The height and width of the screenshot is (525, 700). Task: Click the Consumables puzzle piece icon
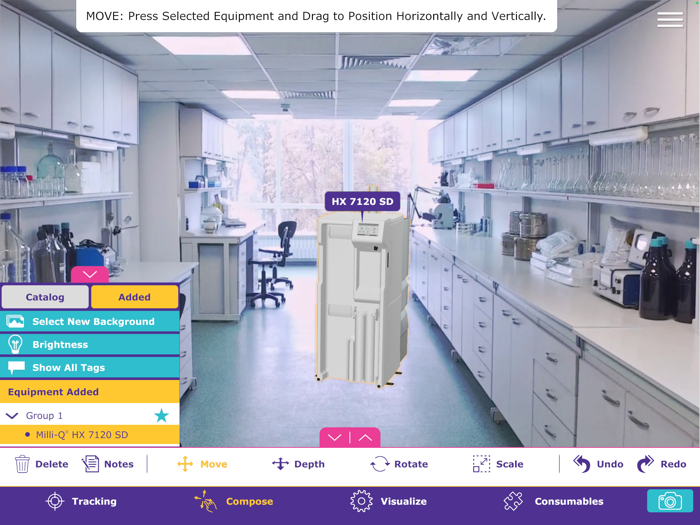[x=513, y=501]
